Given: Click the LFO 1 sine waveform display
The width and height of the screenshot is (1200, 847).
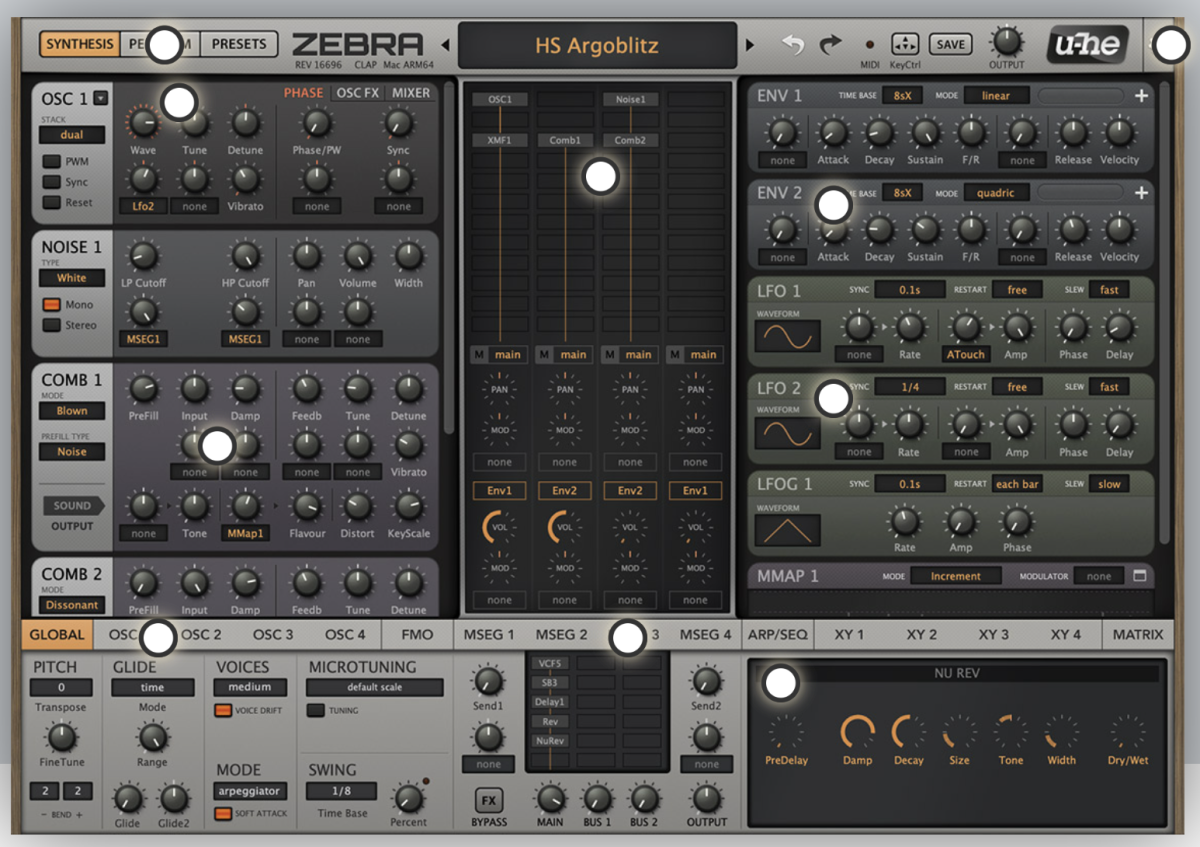Looking at the screenshot, I should click(788, 336).
